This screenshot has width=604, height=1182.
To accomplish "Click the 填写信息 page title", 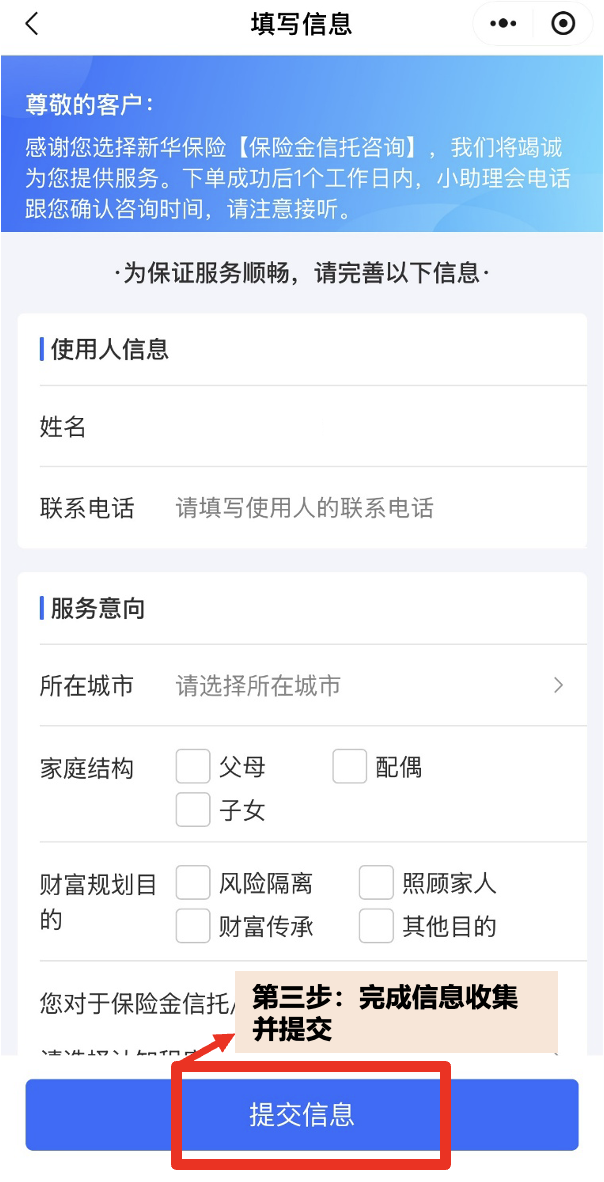I will tap(301, 24).
